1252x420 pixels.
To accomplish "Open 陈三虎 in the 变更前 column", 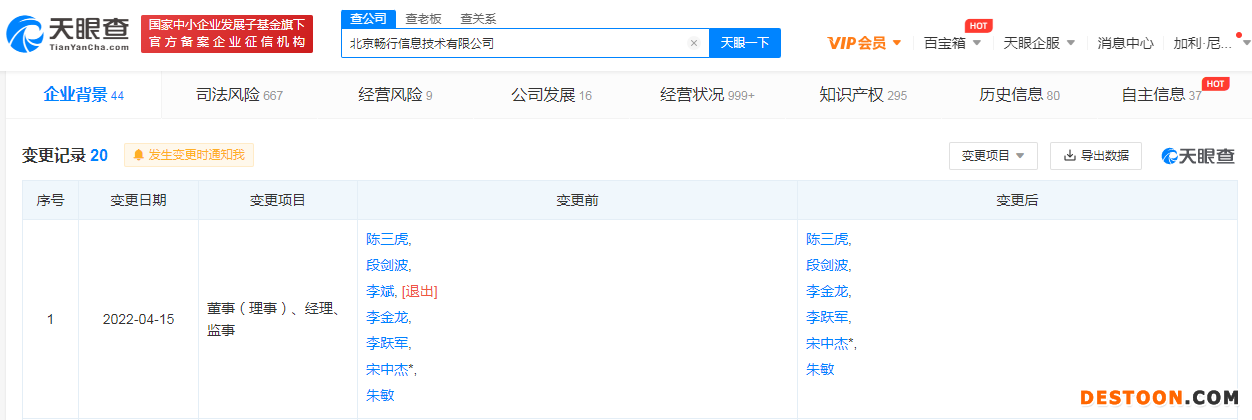I will pos(388,239).
